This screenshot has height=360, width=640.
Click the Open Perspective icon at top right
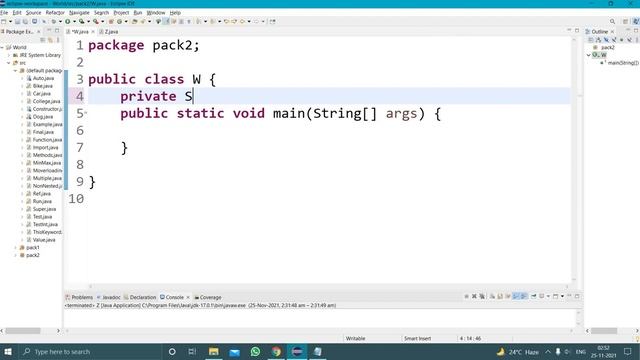625,22
